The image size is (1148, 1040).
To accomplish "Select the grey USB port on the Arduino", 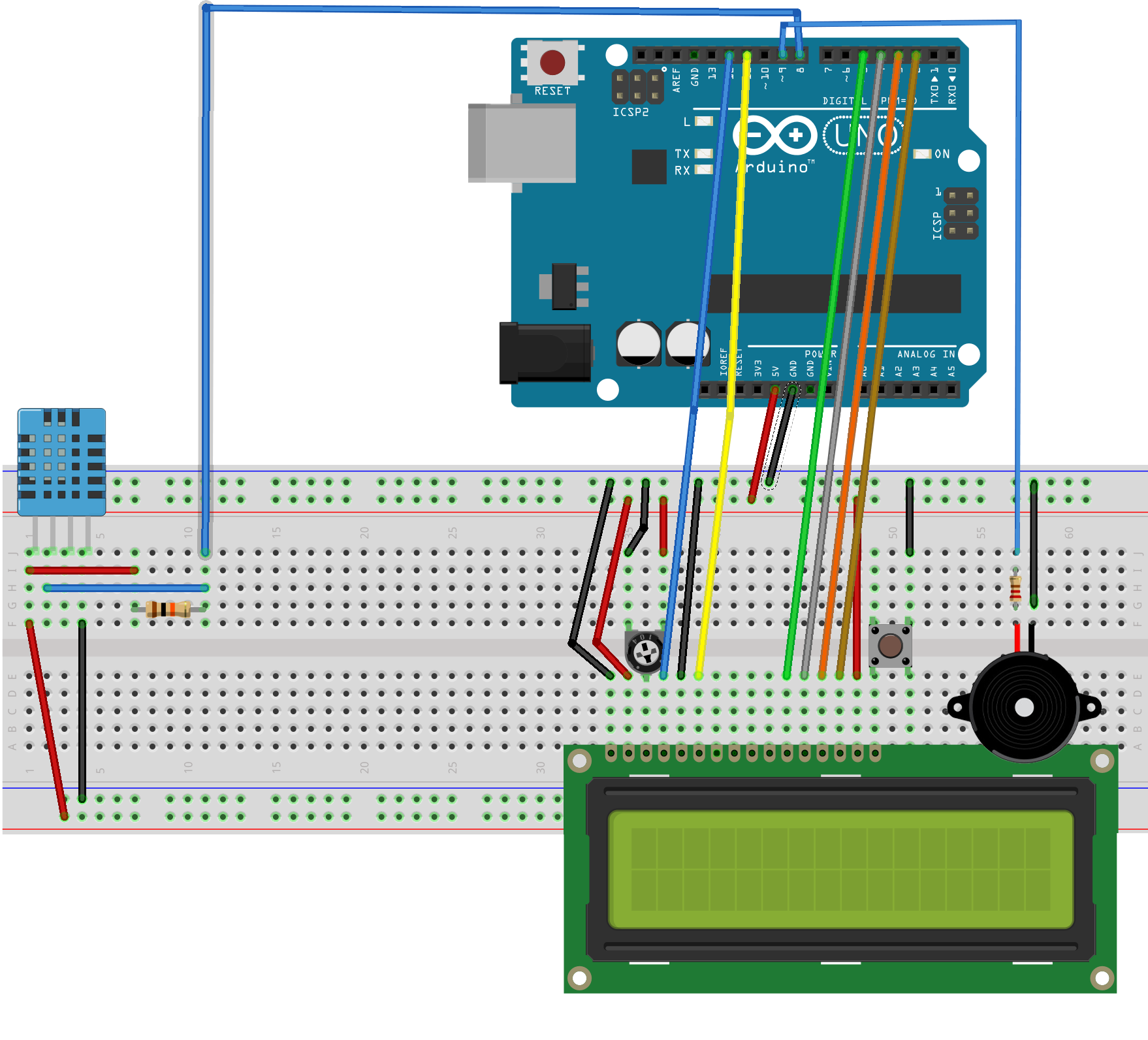I will pyautogui.click(x=522, y=143).
